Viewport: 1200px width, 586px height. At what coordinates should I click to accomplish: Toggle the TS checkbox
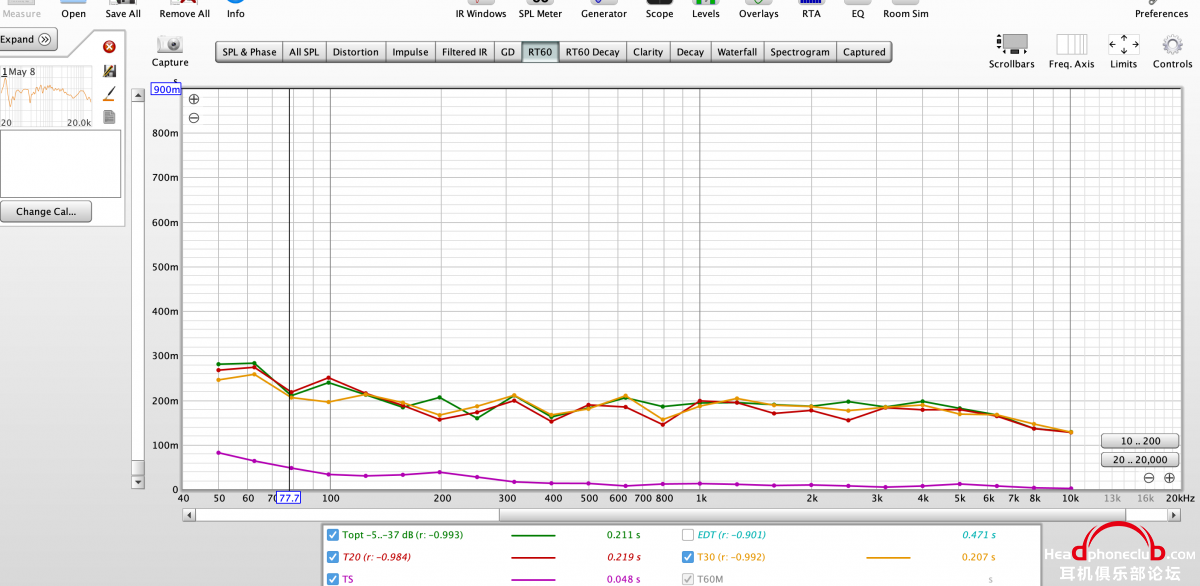[333, 579]
